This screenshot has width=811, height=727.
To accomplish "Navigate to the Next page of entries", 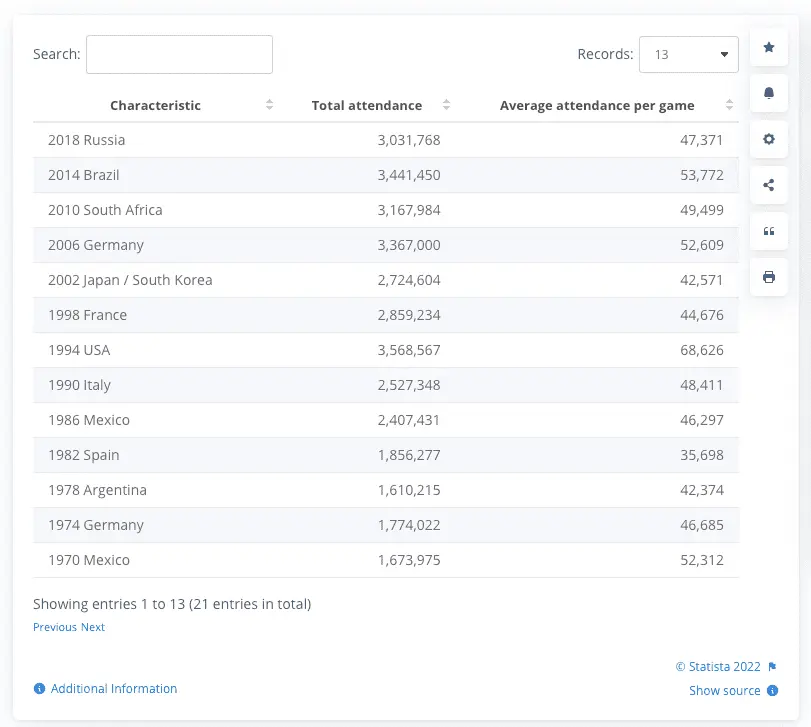I will (92, 626).
